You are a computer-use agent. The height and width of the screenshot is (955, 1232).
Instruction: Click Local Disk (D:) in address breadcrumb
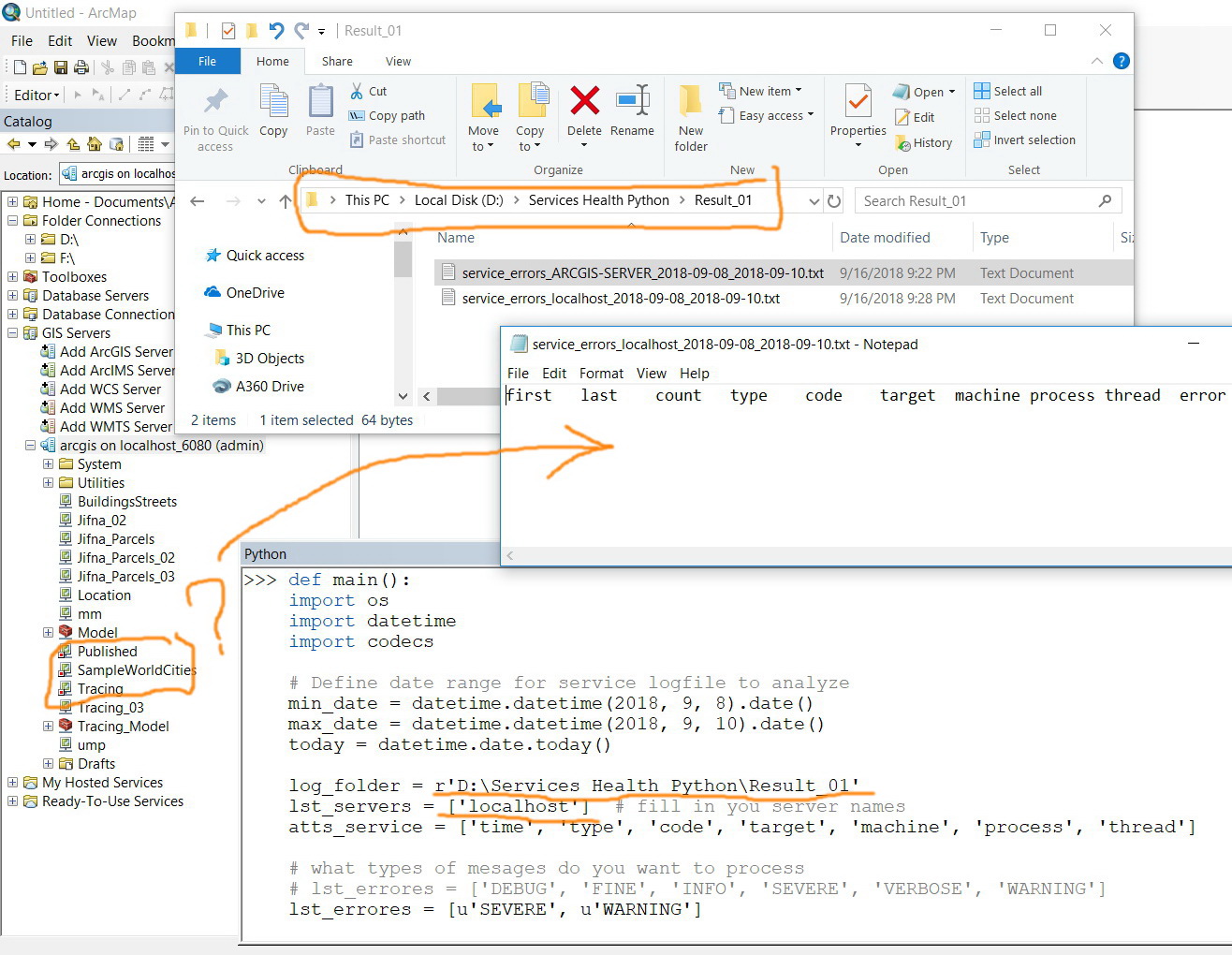[459, 200]
